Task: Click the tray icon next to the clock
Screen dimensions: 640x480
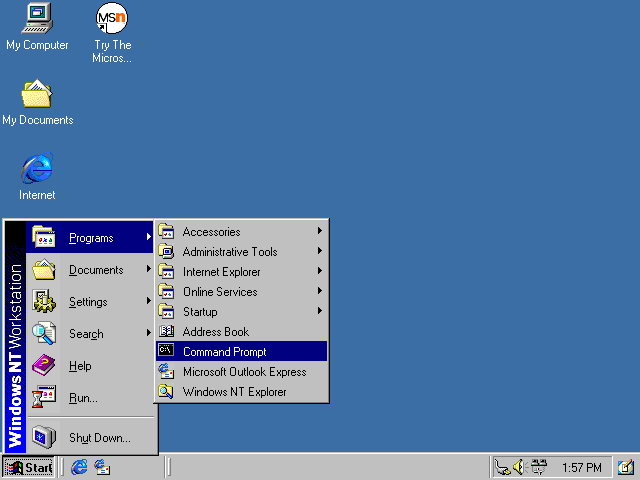Action: pyautogui.click(x=539, y=467)
